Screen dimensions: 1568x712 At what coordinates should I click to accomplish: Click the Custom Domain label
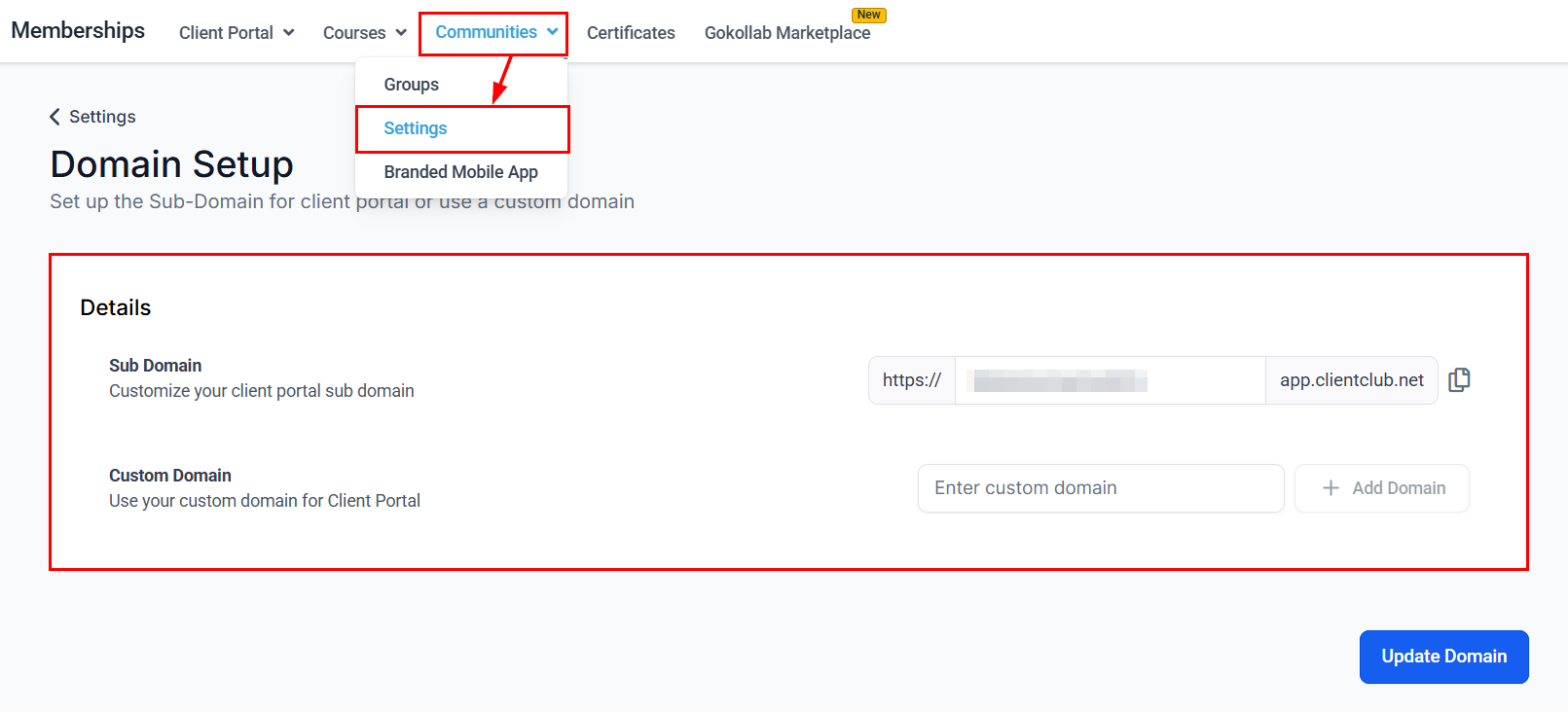click(170, 476)
